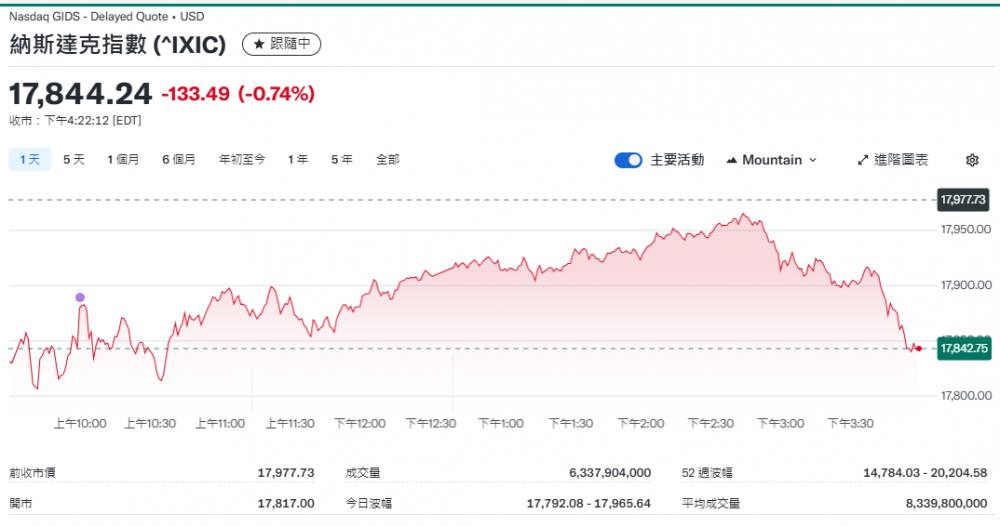Click the star 跟隨中 follow button
Viewport: 1000px width, 527px height.
click(282, 44)
